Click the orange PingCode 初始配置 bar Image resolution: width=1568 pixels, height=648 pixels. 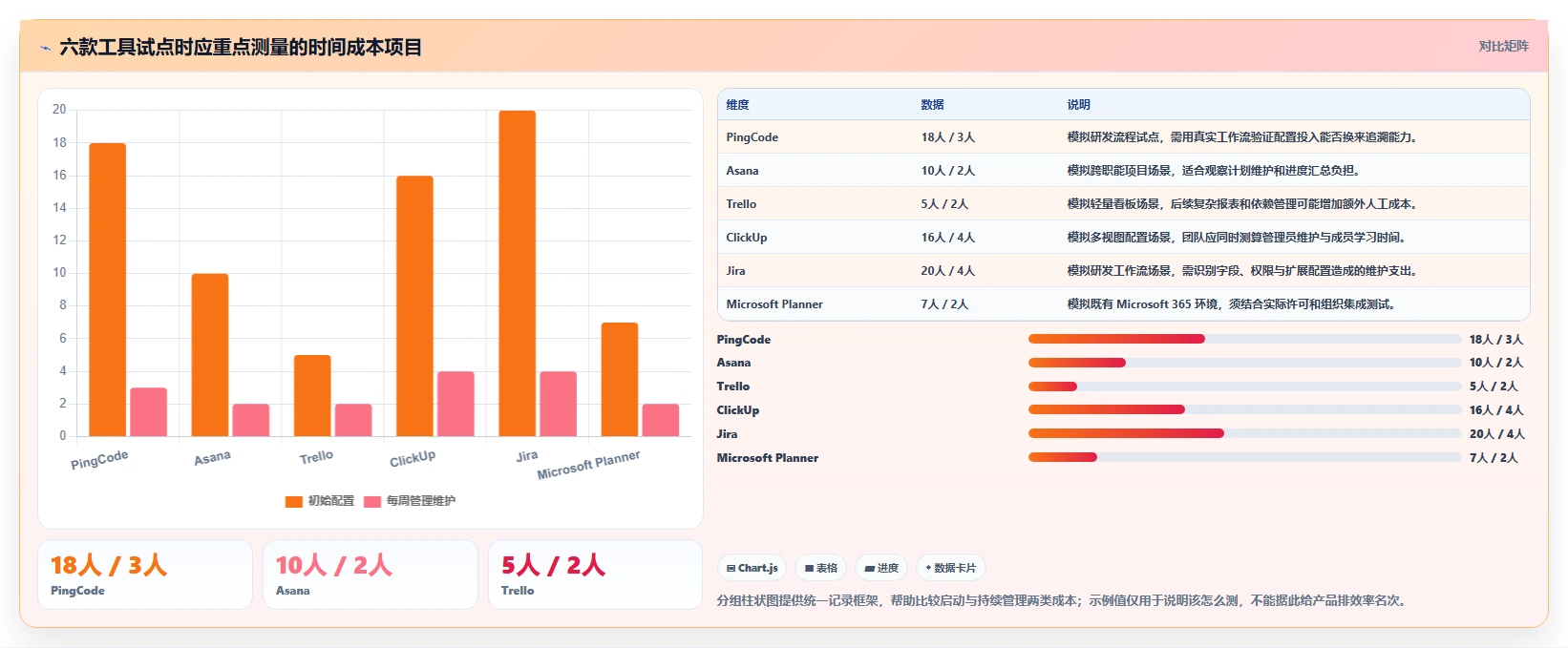click(x=108, y=290)
